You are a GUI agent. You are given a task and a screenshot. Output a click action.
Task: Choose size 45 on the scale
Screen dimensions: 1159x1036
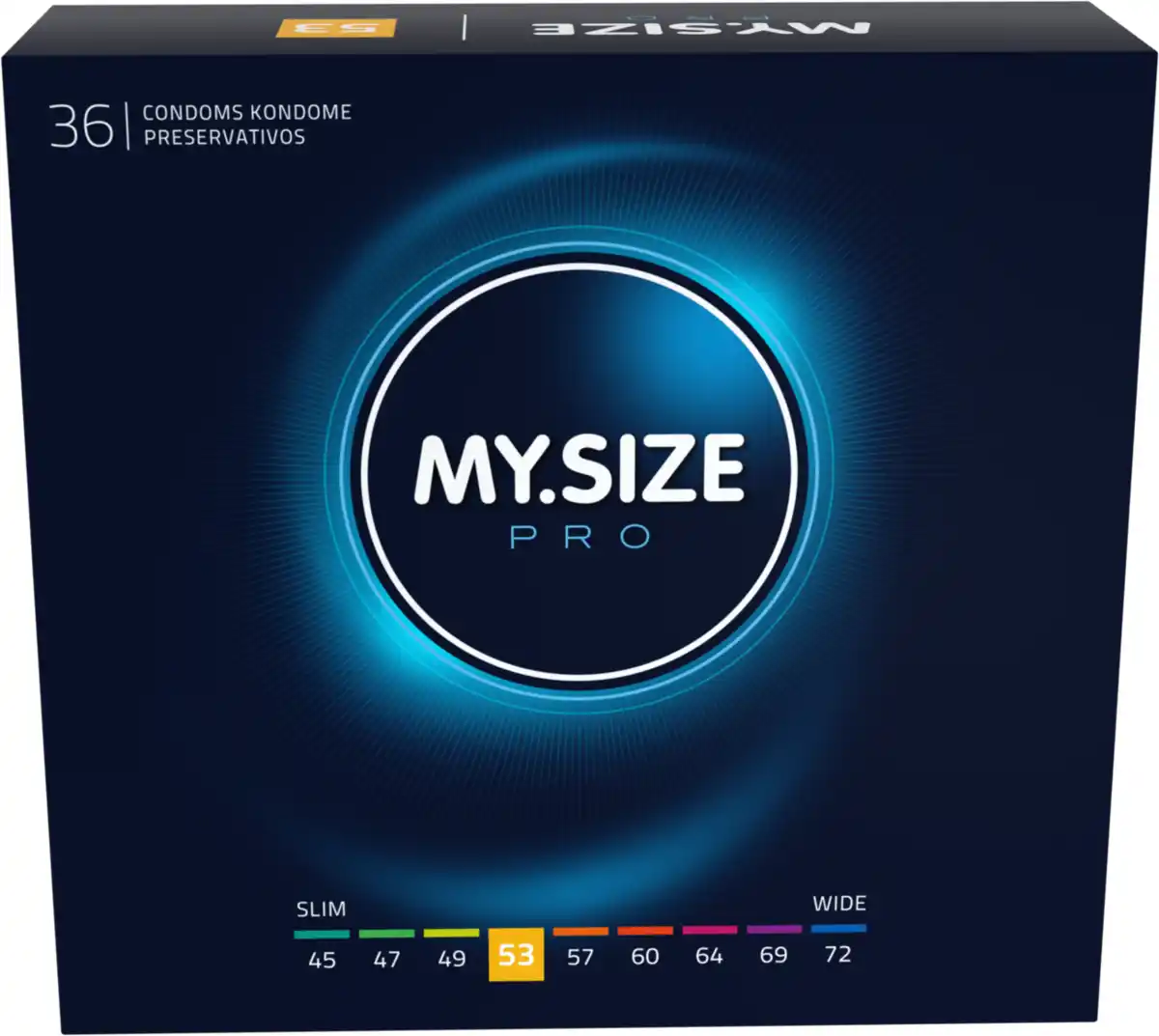322,960
